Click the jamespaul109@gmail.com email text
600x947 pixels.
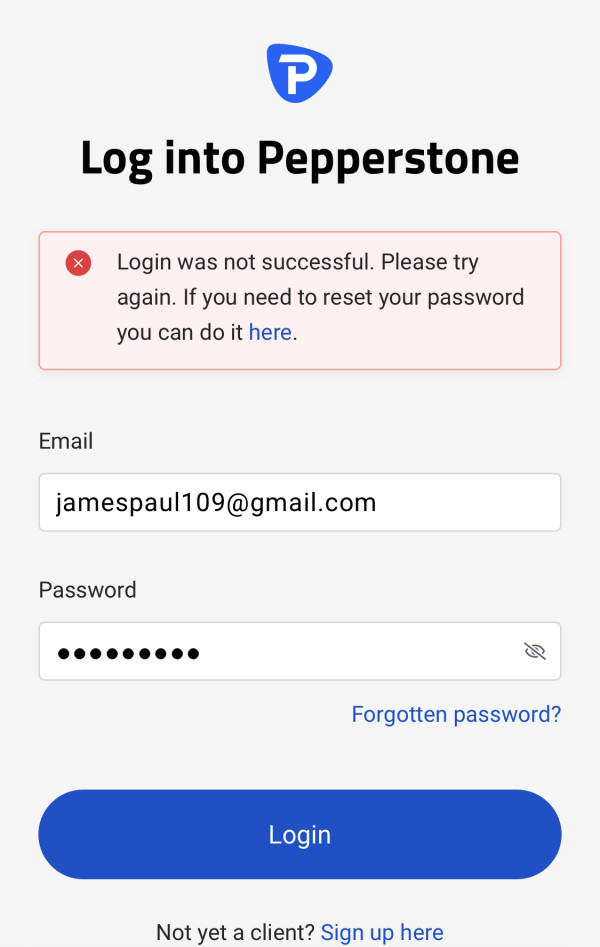pyautogui.click(x=216, y=503)
